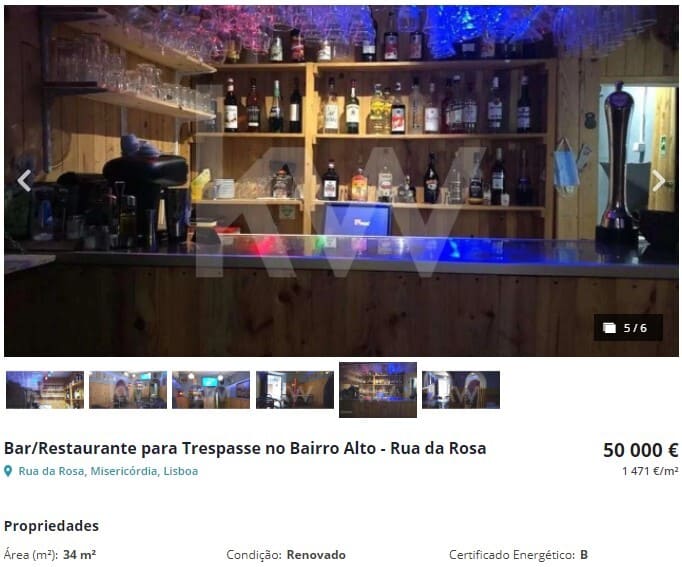Click the highlighted fifth bar thumbnail

tap(378, 390)
